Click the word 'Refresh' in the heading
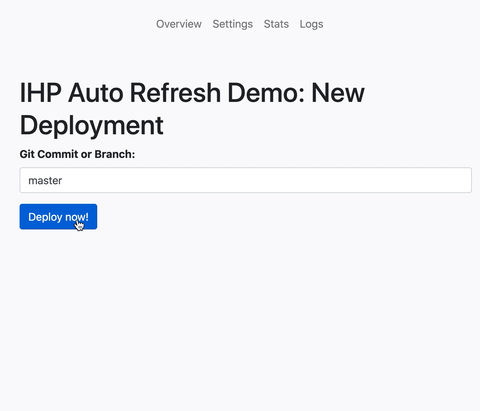 click(x=175, y=92)
